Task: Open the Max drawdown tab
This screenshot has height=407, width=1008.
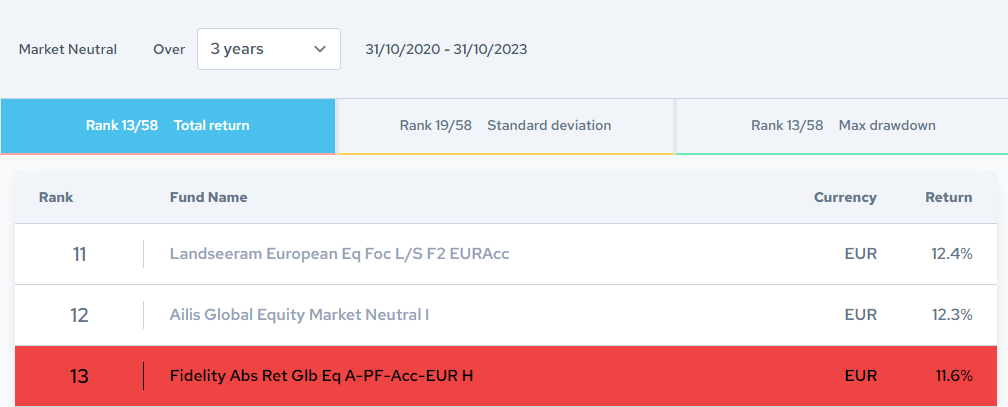Action: click(x=842, y=126)
